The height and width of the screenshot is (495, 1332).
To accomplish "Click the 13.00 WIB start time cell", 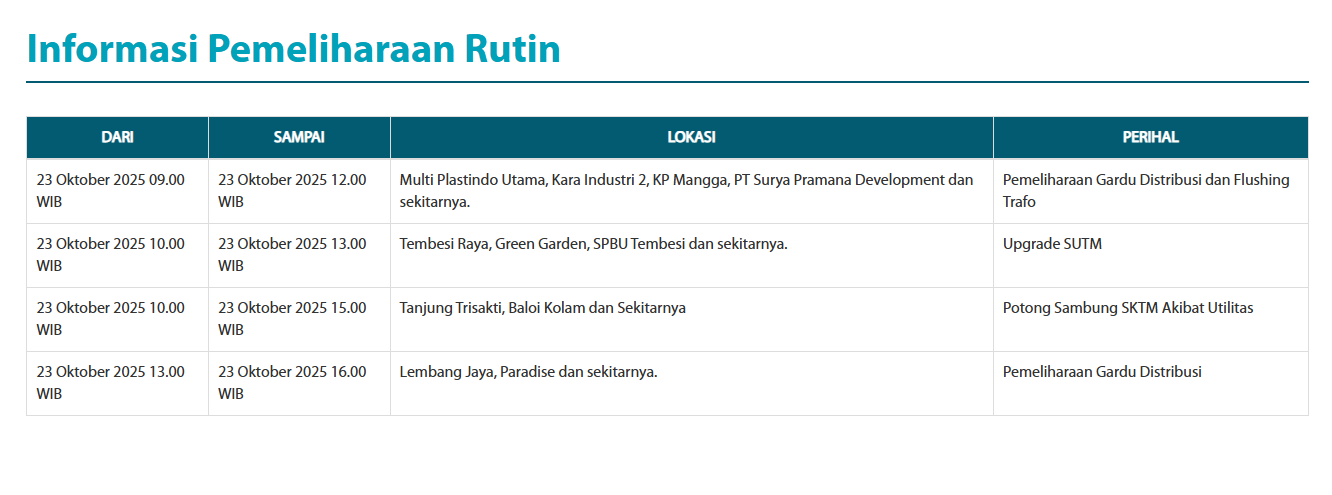I will point(111,383).
